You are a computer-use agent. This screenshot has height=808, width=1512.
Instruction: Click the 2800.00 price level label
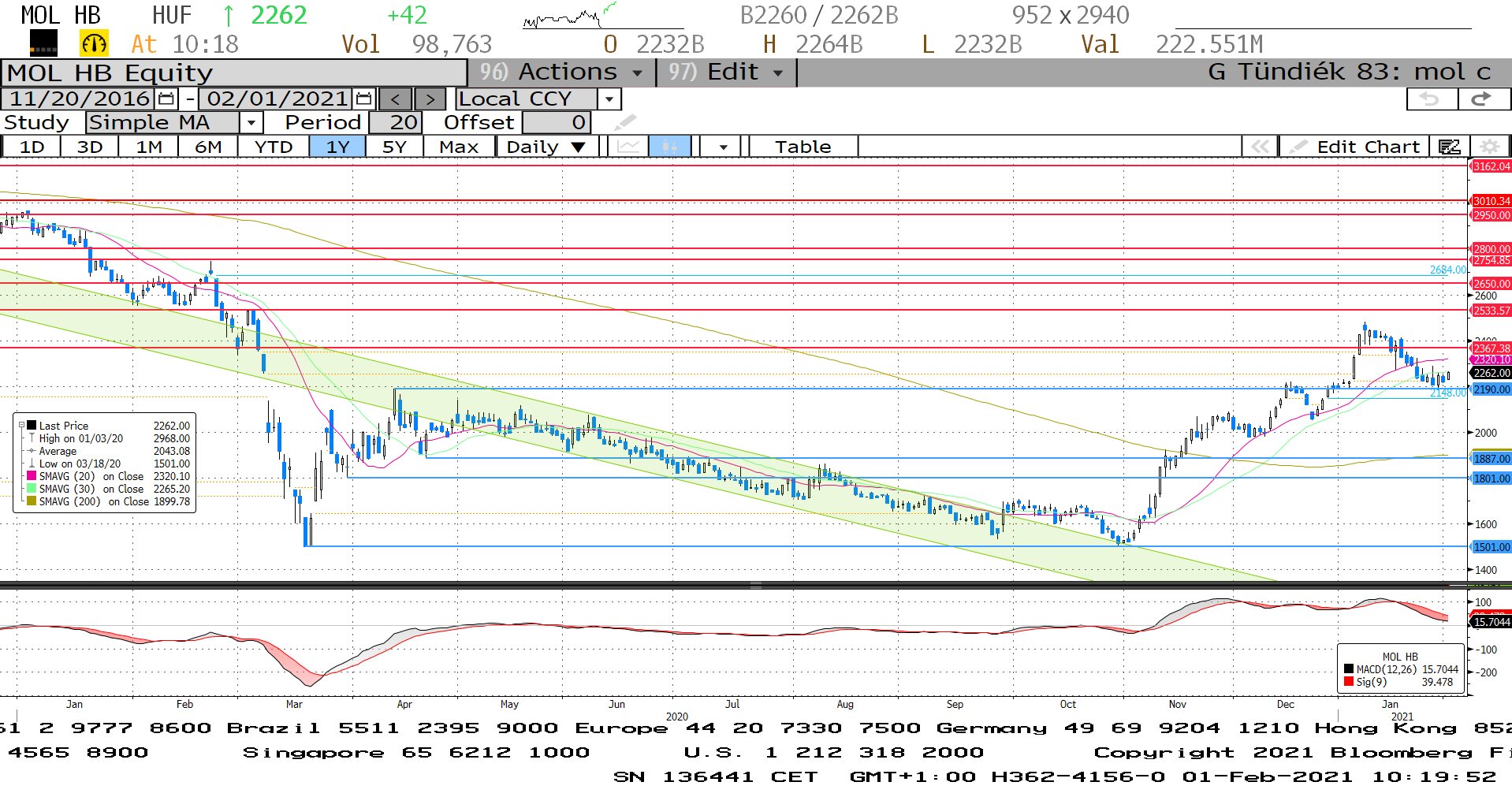coord(1492,249)
